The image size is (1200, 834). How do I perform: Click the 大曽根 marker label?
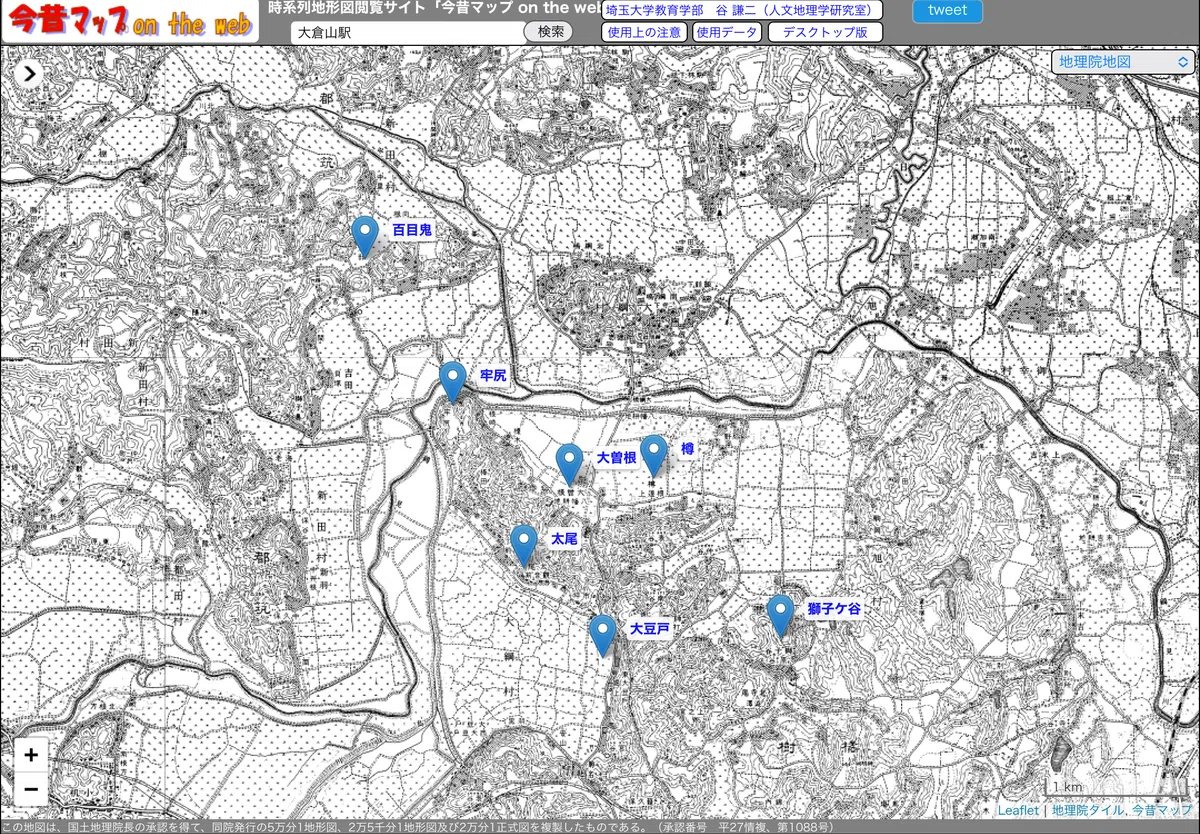[617, 458]
